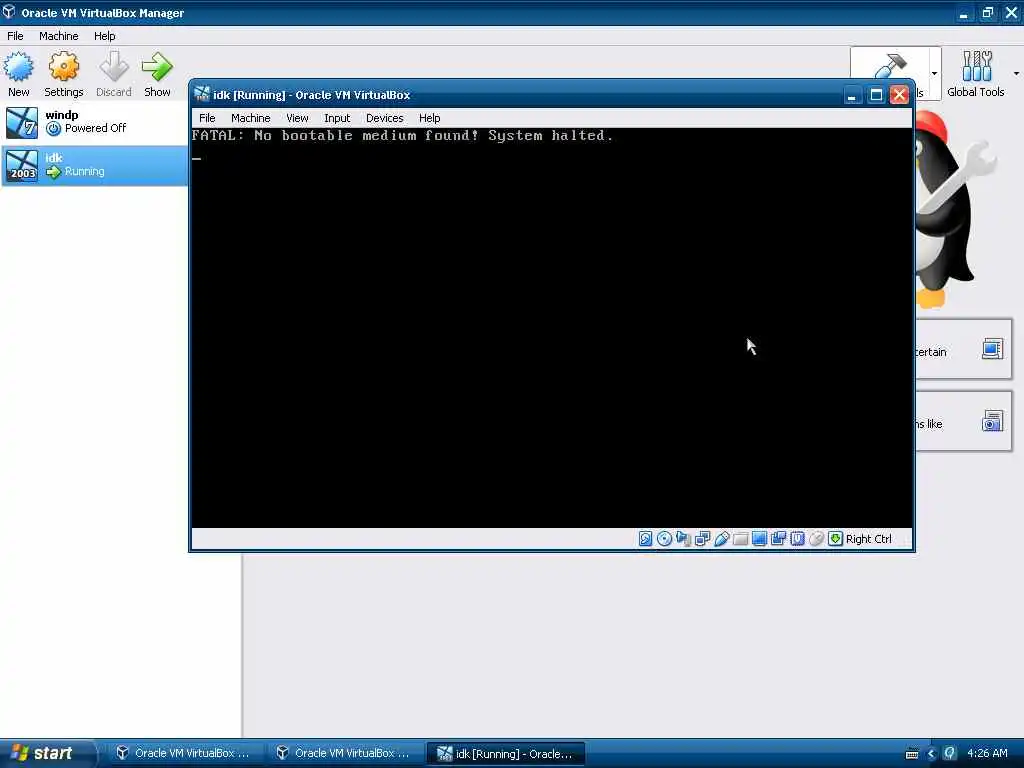
Task: Open View menu in the VM window
Action: point(297,118)
